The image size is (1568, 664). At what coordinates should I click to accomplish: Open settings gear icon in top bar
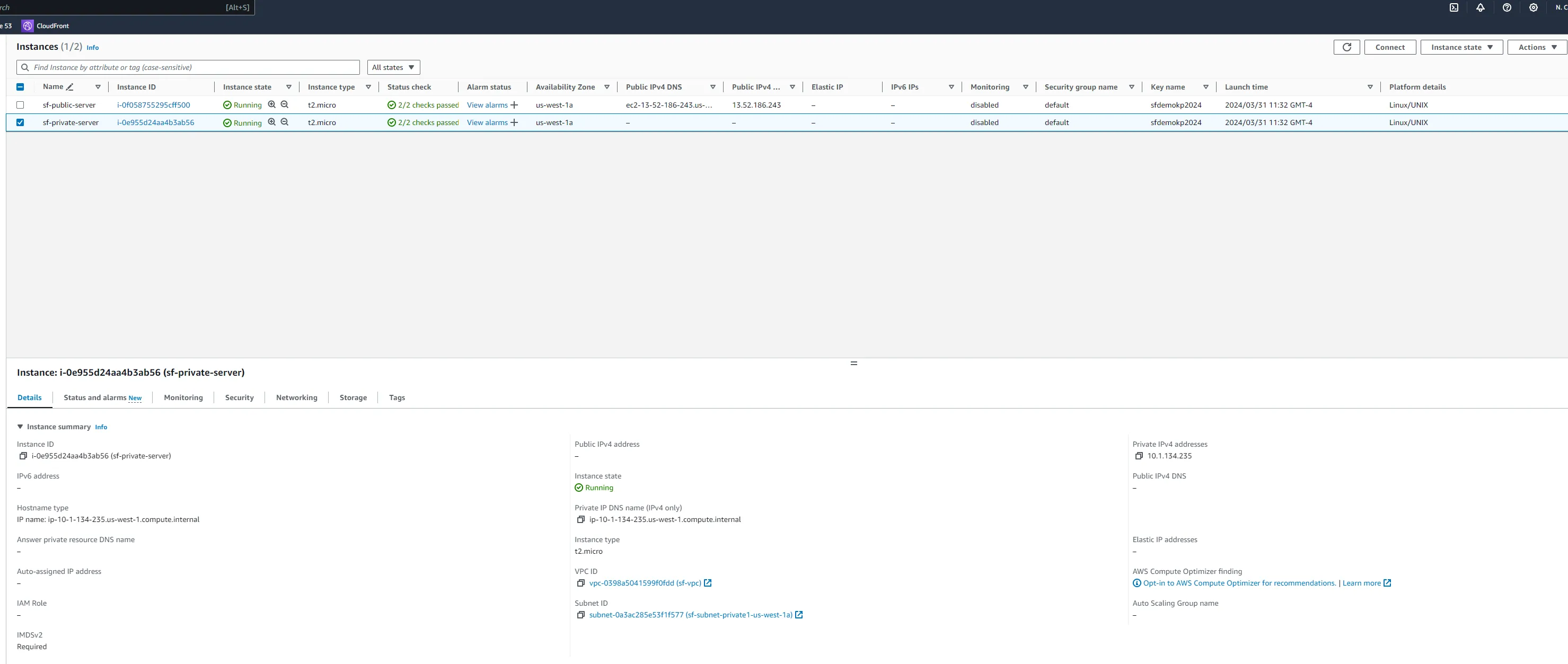click(x=1534, y=7)
